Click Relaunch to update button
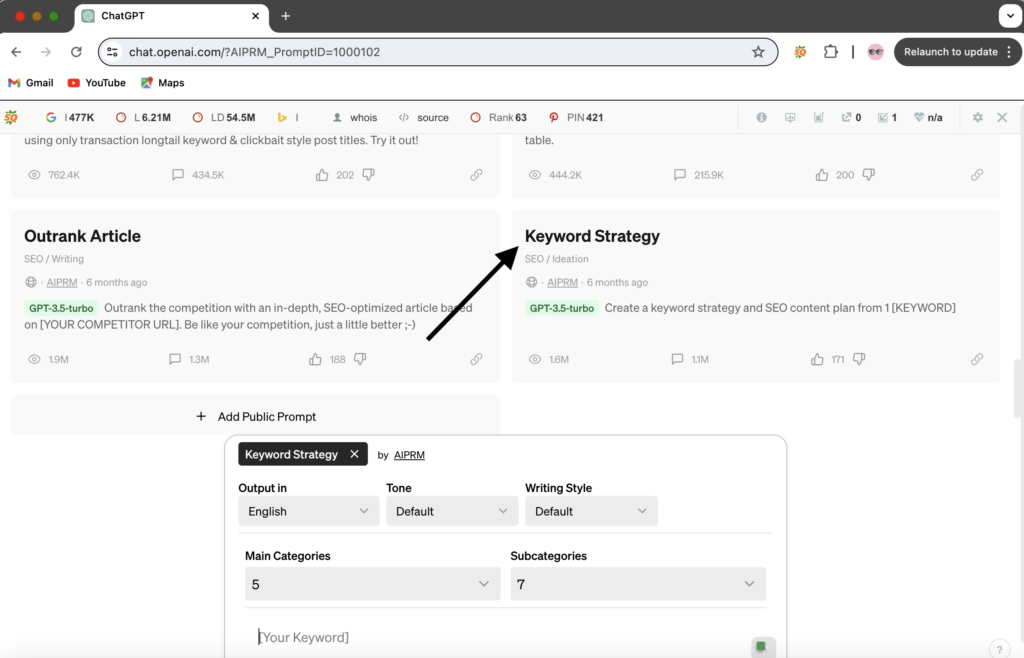Viewport: 1024px width, 658px height. (950, 52)
